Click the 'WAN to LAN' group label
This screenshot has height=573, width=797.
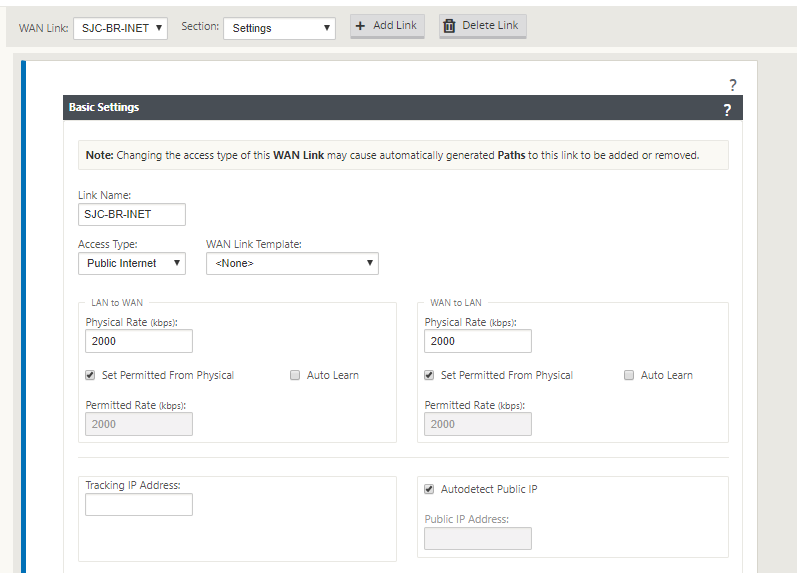[456, 303]
